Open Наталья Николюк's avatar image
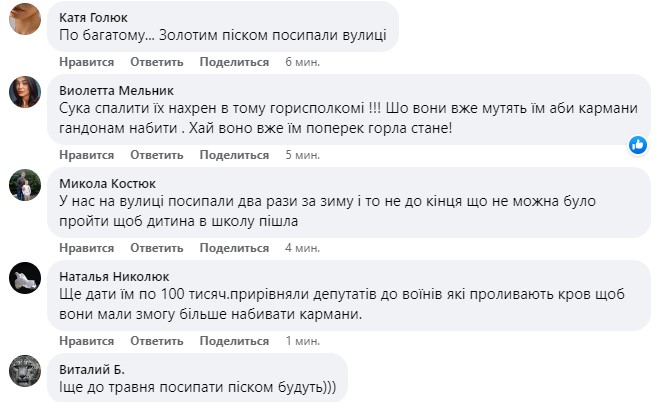672x402 pixels. click(25, 278)
